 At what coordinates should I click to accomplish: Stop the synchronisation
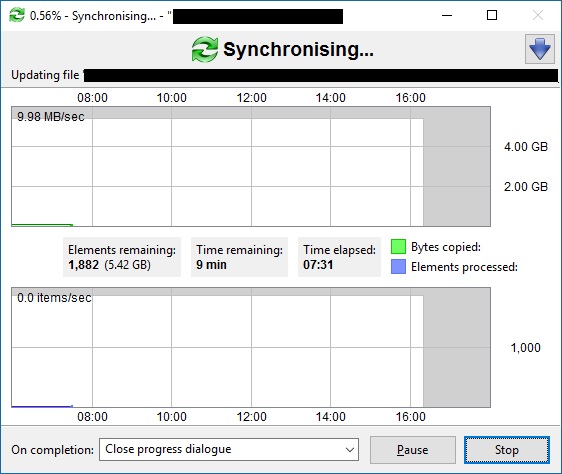[506, 450]
